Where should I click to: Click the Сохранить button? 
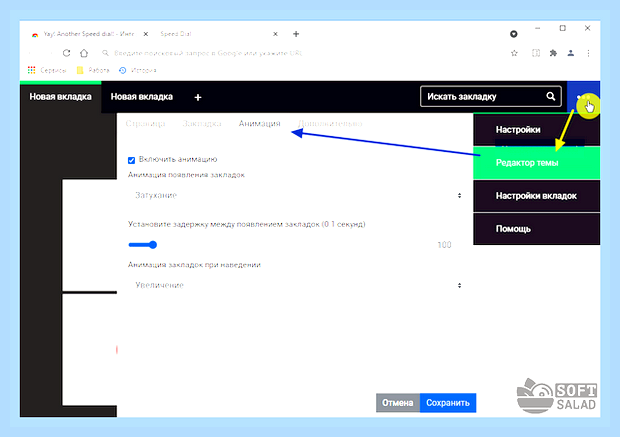448,403
